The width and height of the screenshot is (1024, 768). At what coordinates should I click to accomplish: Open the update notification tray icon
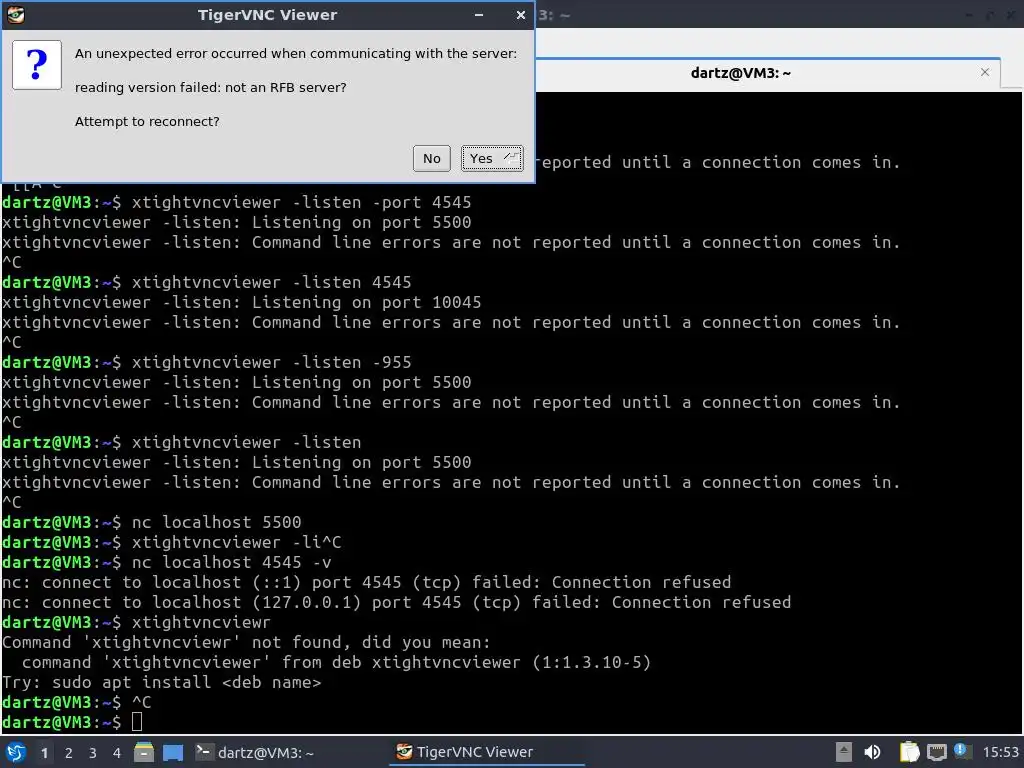point(962,751)
